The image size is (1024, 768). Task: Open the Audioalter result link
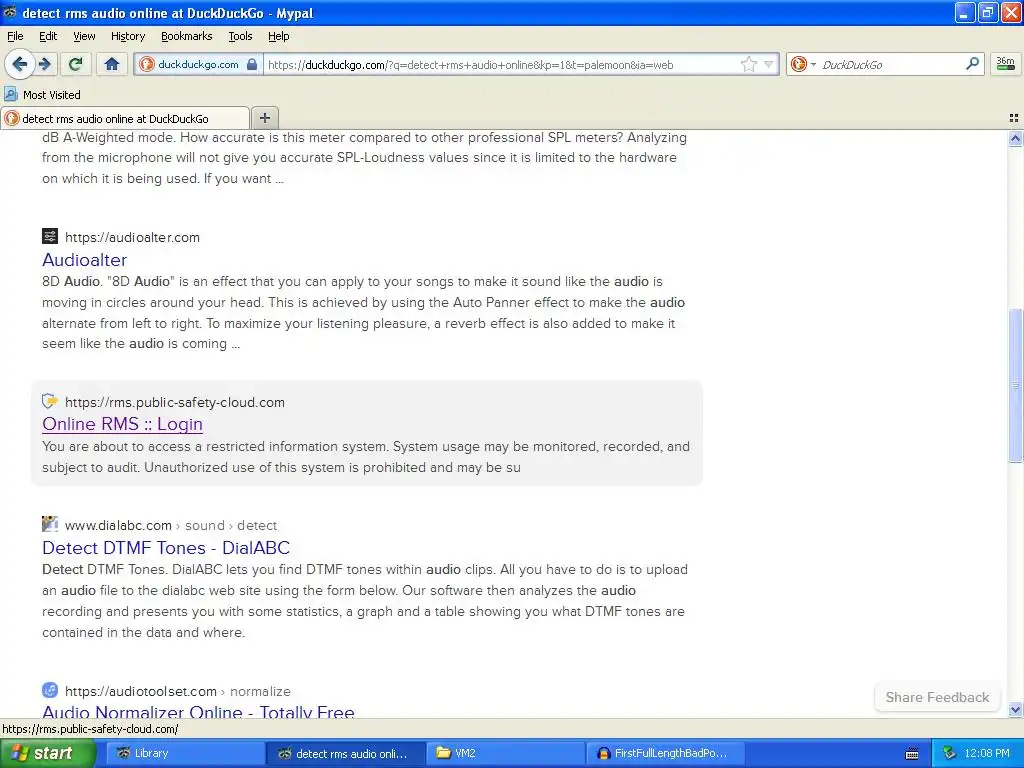pos(84,260)
